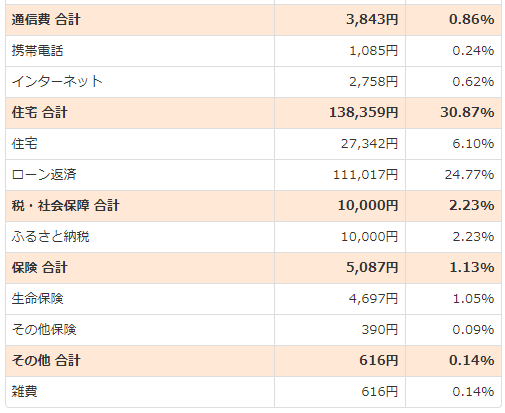Click the 通信費 合計 category row
This screenshot has height=413, width=505.
[x=253, y=20]
